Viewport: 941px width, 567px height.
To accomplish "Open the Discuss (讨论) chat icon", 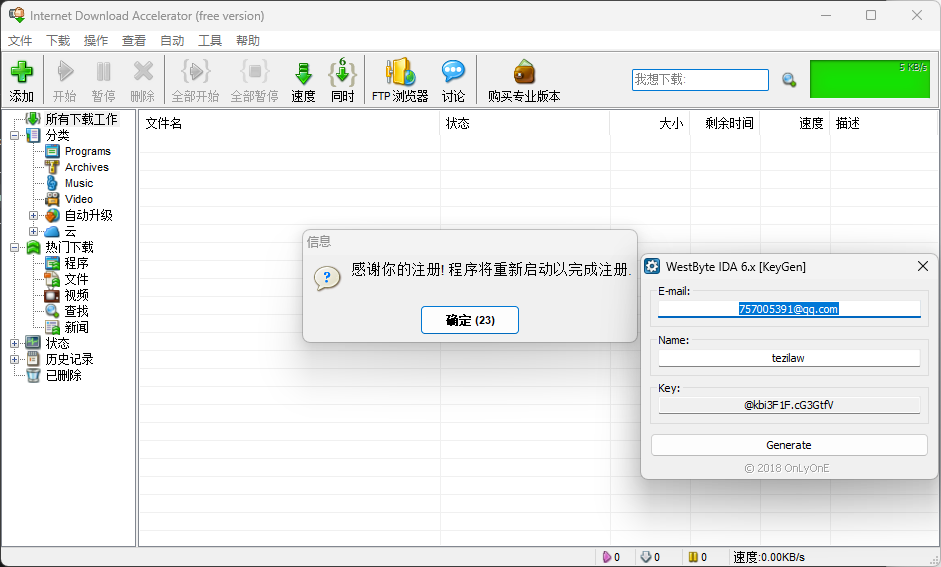I will click(453, 72).
